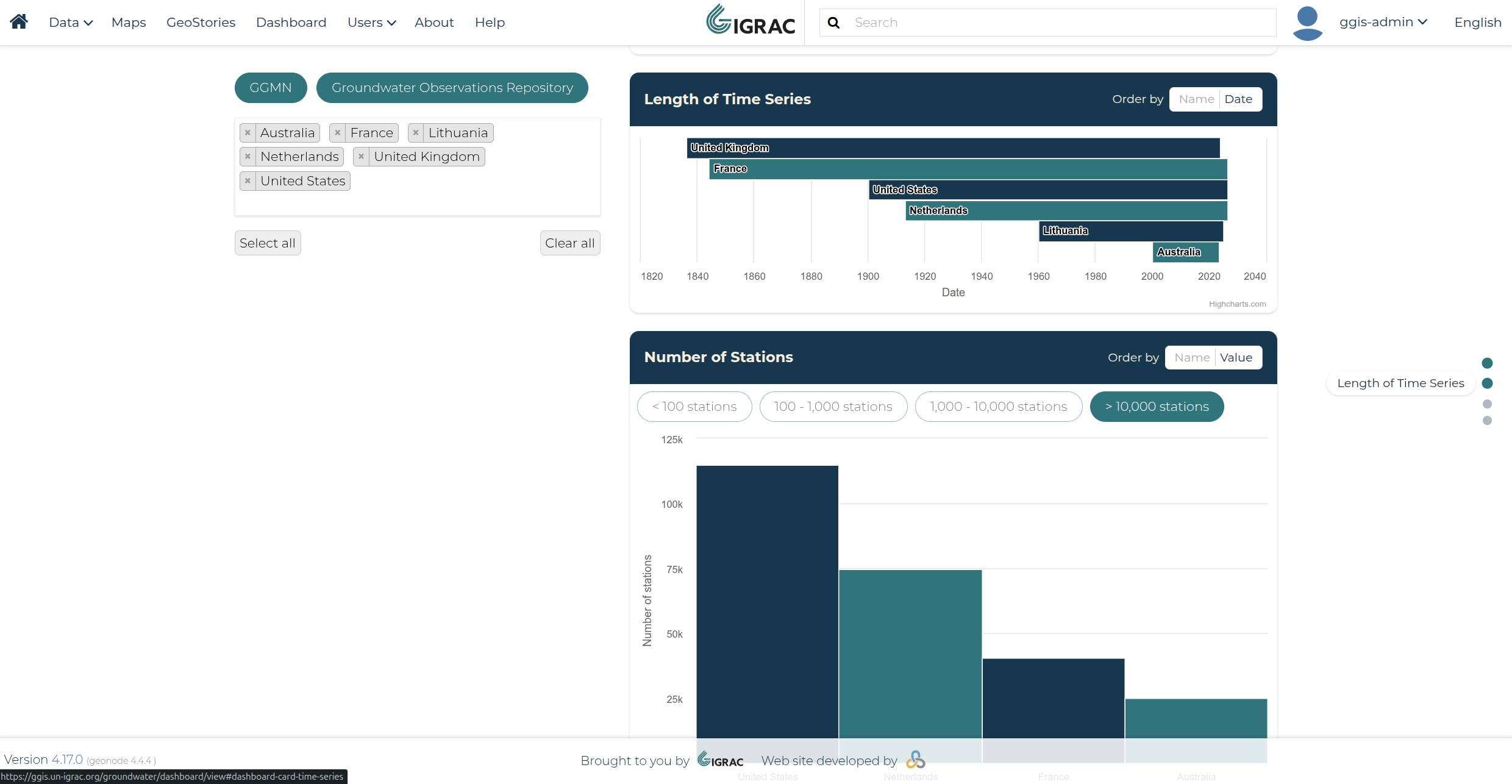Remove Australia tag with x icon
Image resolution: width=1512 pixels, height=784 pixels.
click(248, 133)
